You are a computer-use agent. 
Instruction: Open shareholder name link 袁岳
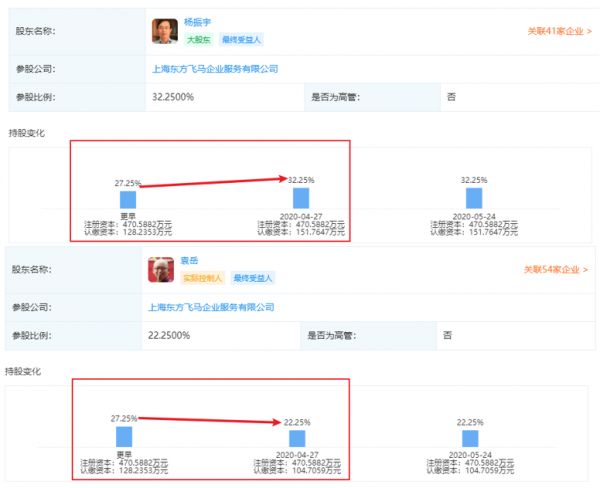coord(189,260)
